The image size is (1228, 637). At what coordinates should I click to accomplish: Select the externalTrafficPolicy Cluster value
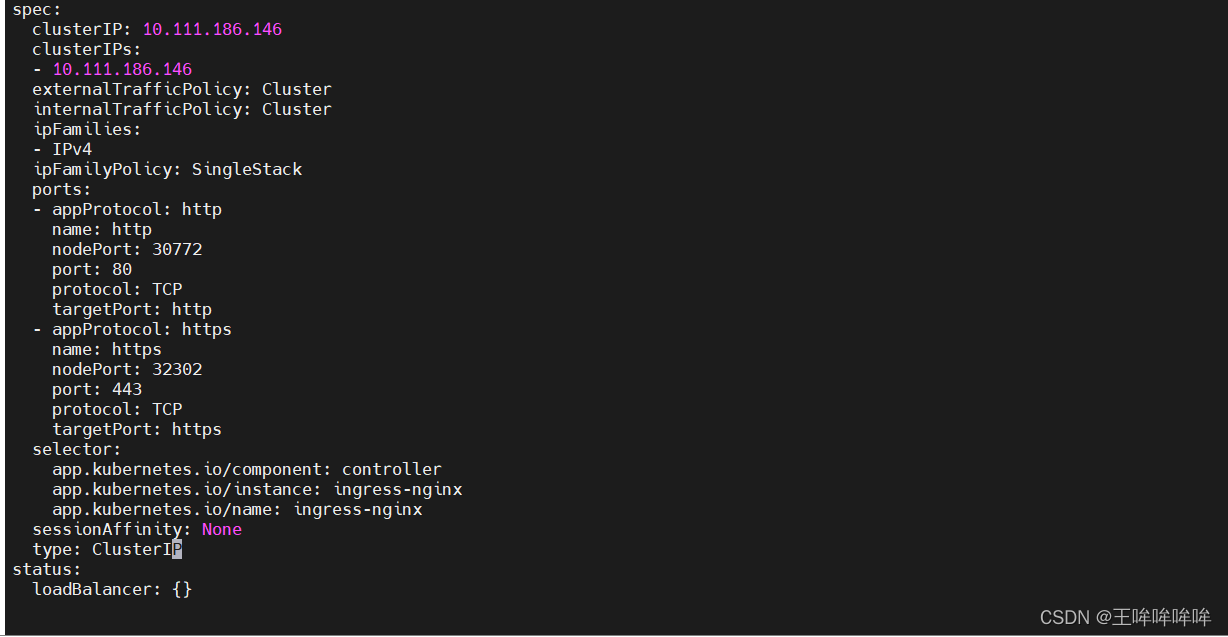coord(296,89)
